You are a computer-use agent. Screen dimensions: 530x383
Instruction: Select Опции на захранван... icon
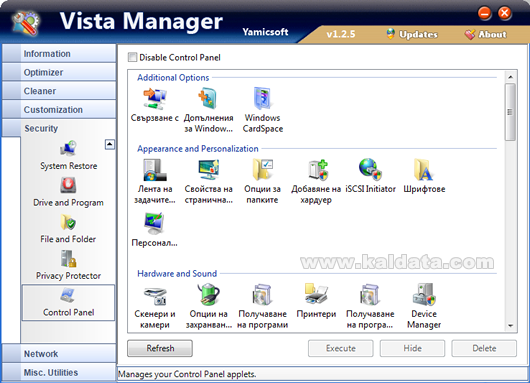point(209,294)
